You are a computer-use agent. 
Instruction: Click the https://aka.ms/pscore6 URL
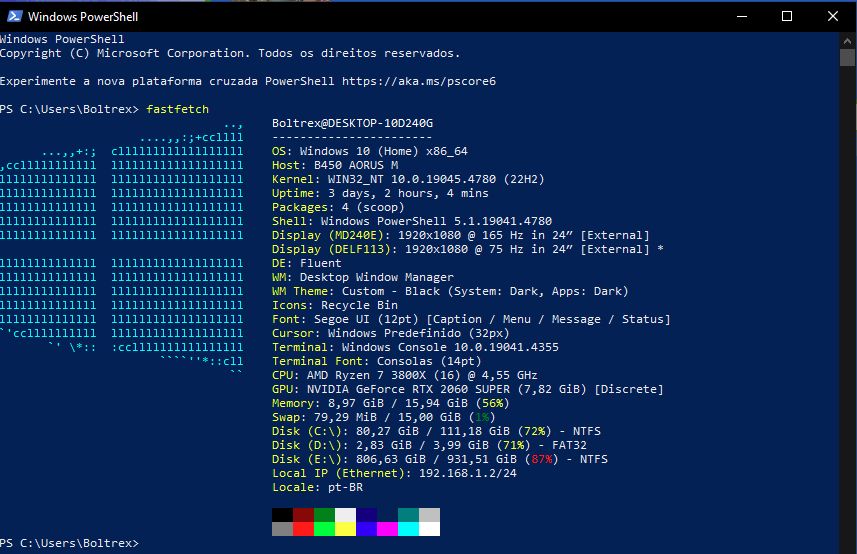pyautogui.click(x=419, y=81)
